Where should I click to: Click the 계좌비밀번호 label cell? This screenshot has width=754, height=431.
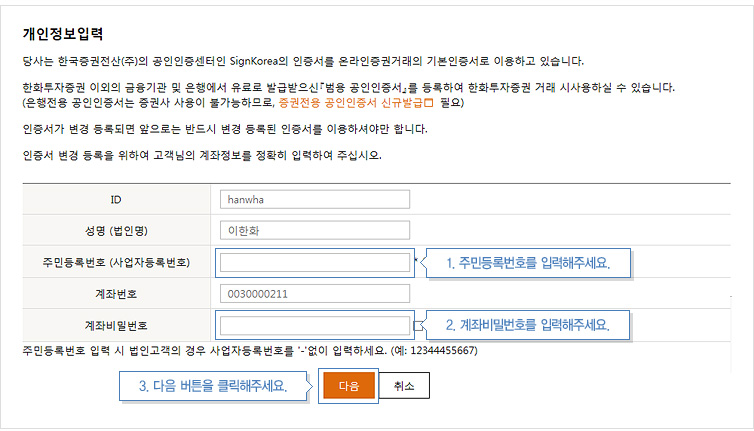[x=116, y=326]
